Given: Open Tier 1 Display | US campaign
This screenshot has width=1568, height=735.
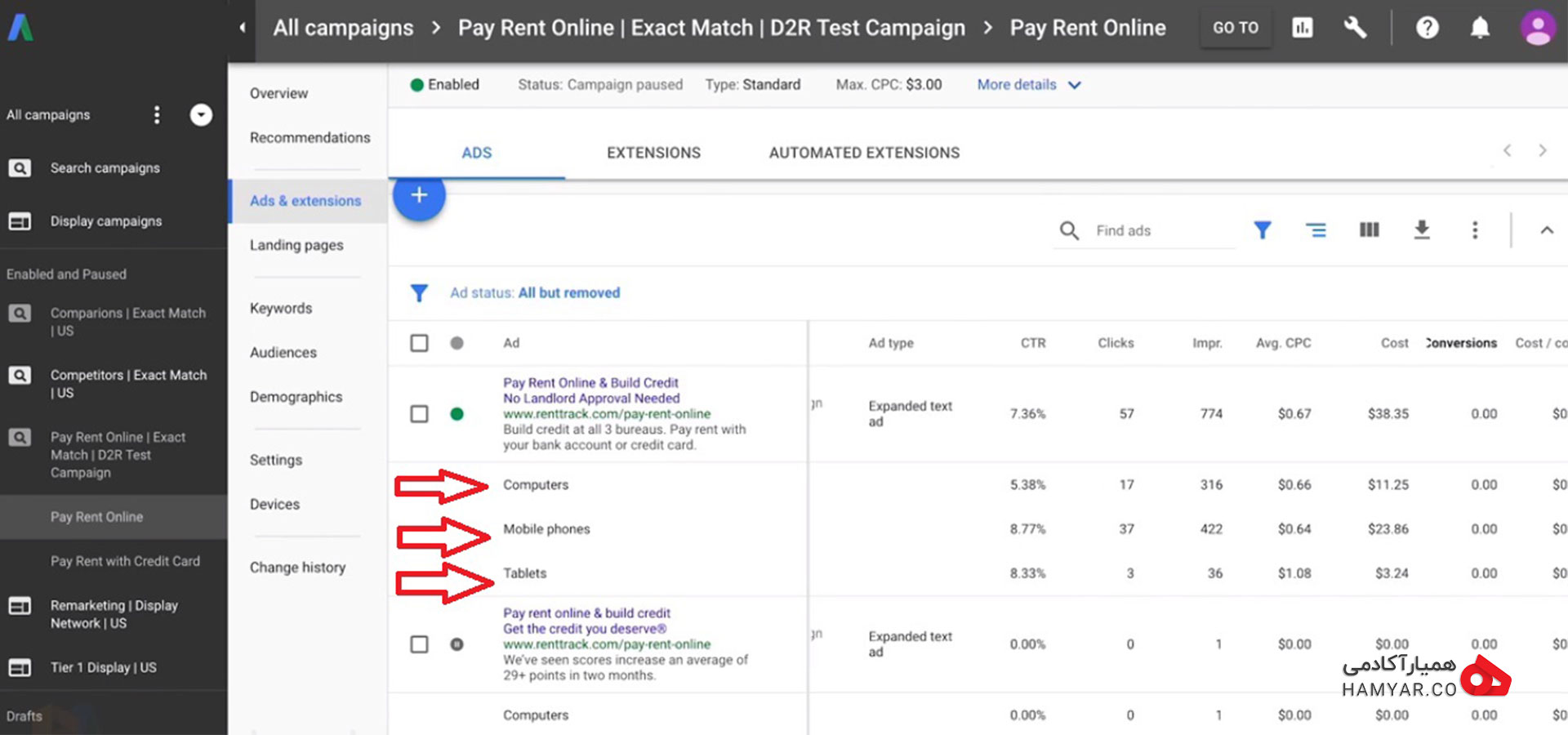Looking at the screenshot, I should click(x=103, y=667).
